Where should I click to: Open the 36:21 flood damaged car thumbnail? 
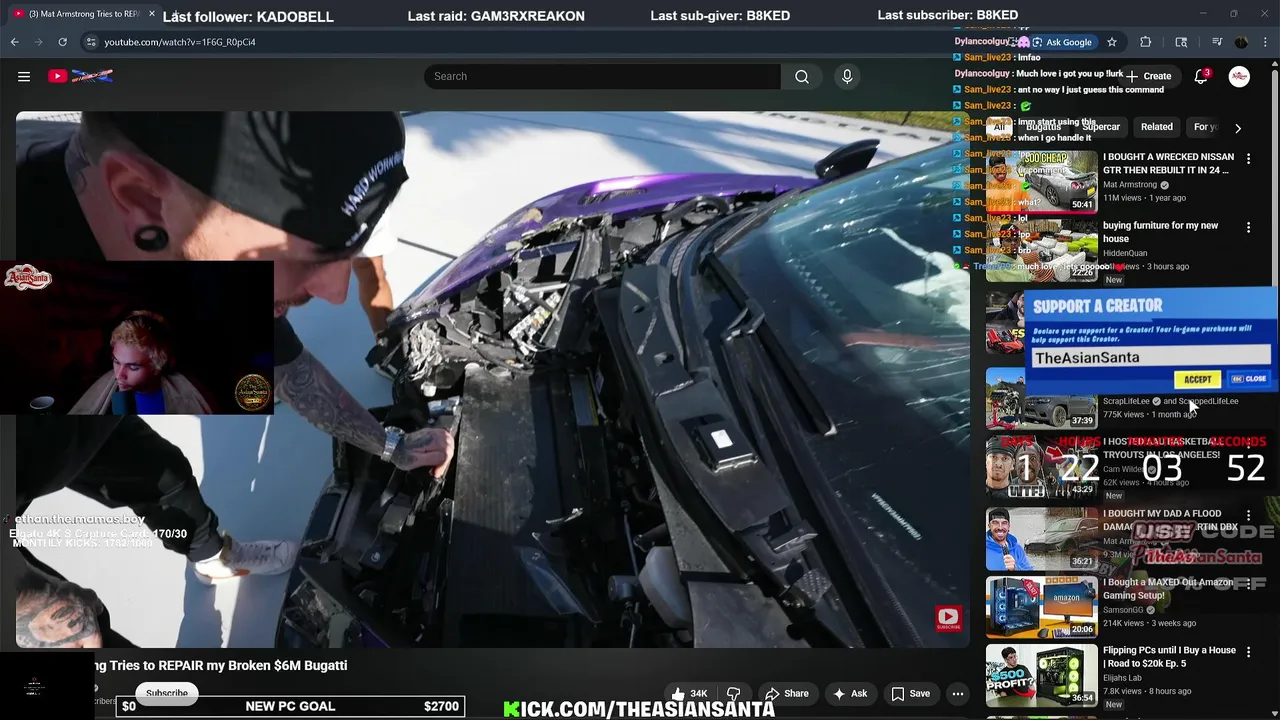point(1041,538)
